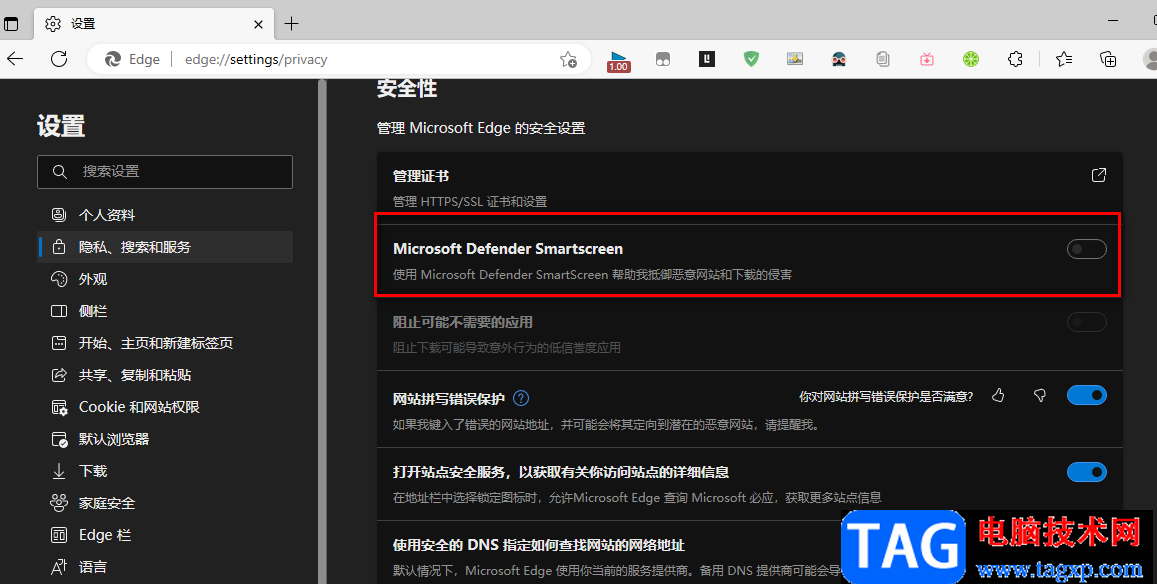Select 隐私、搜索和服务 in sidebar

coord(165,247)
